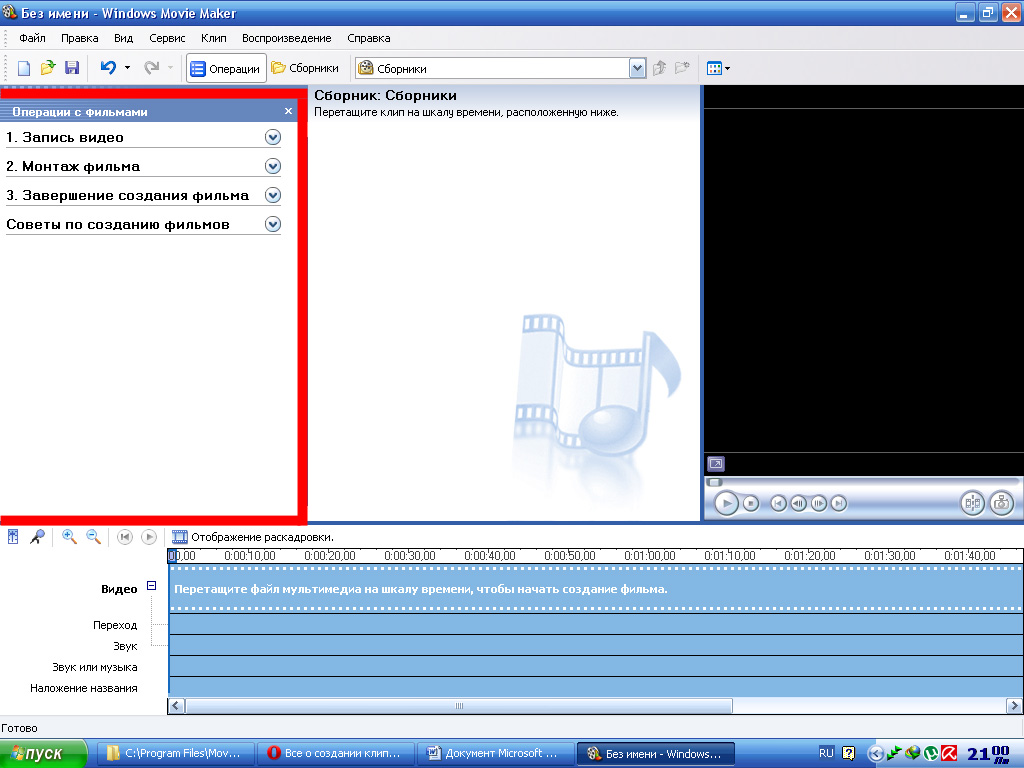
Task: Click the preview monitor seek bar
Action: coord(862,483)
